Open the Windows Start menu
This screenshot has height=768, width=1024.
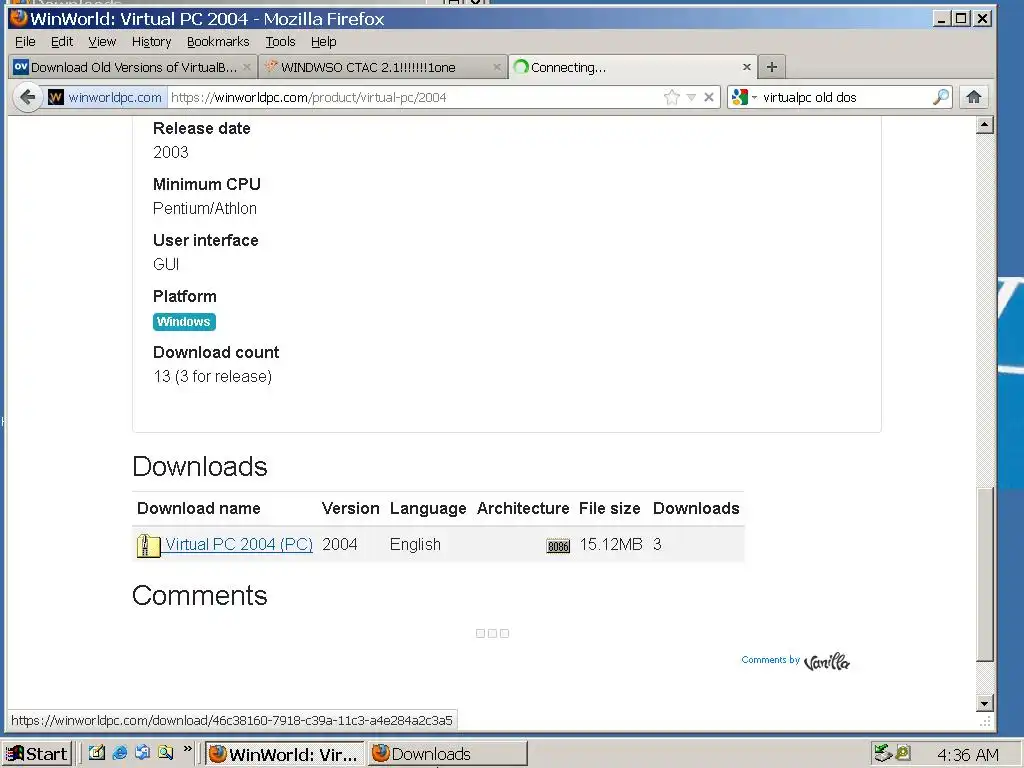tap(37, 754)
